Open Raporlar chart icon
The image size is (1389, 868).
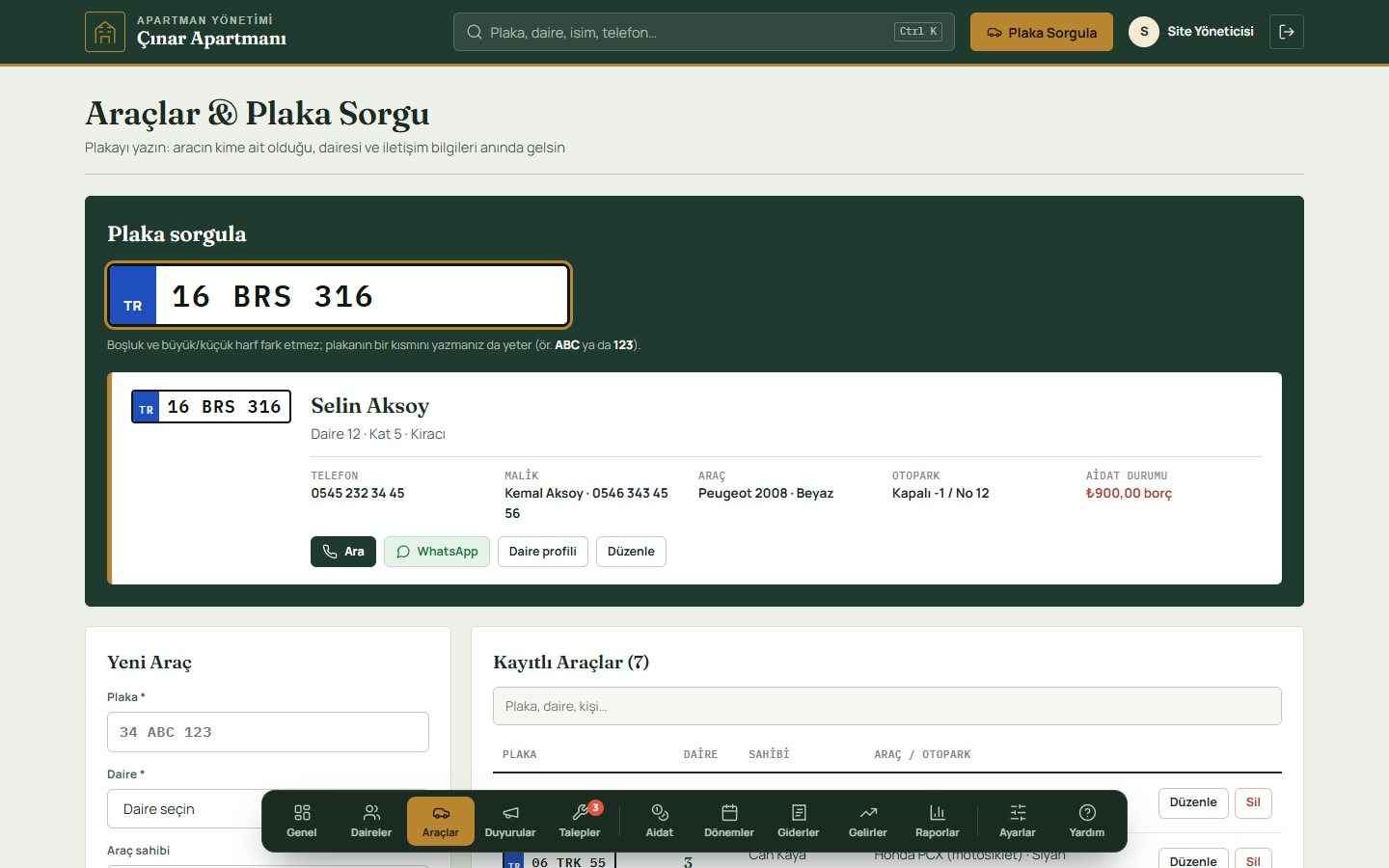coord(938,821)
